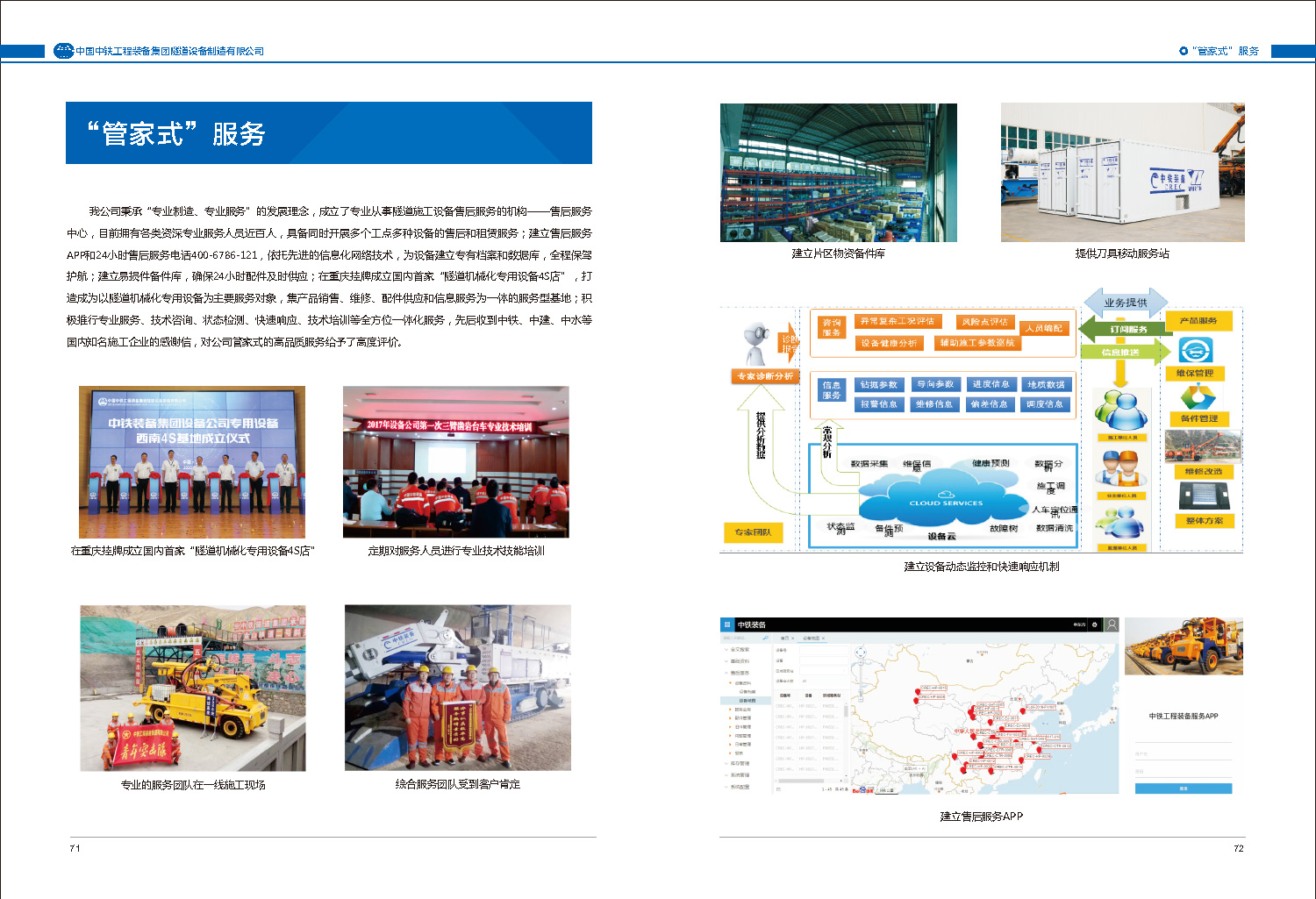Click the blue icon above 维保管理

[x=1194, y=351]
